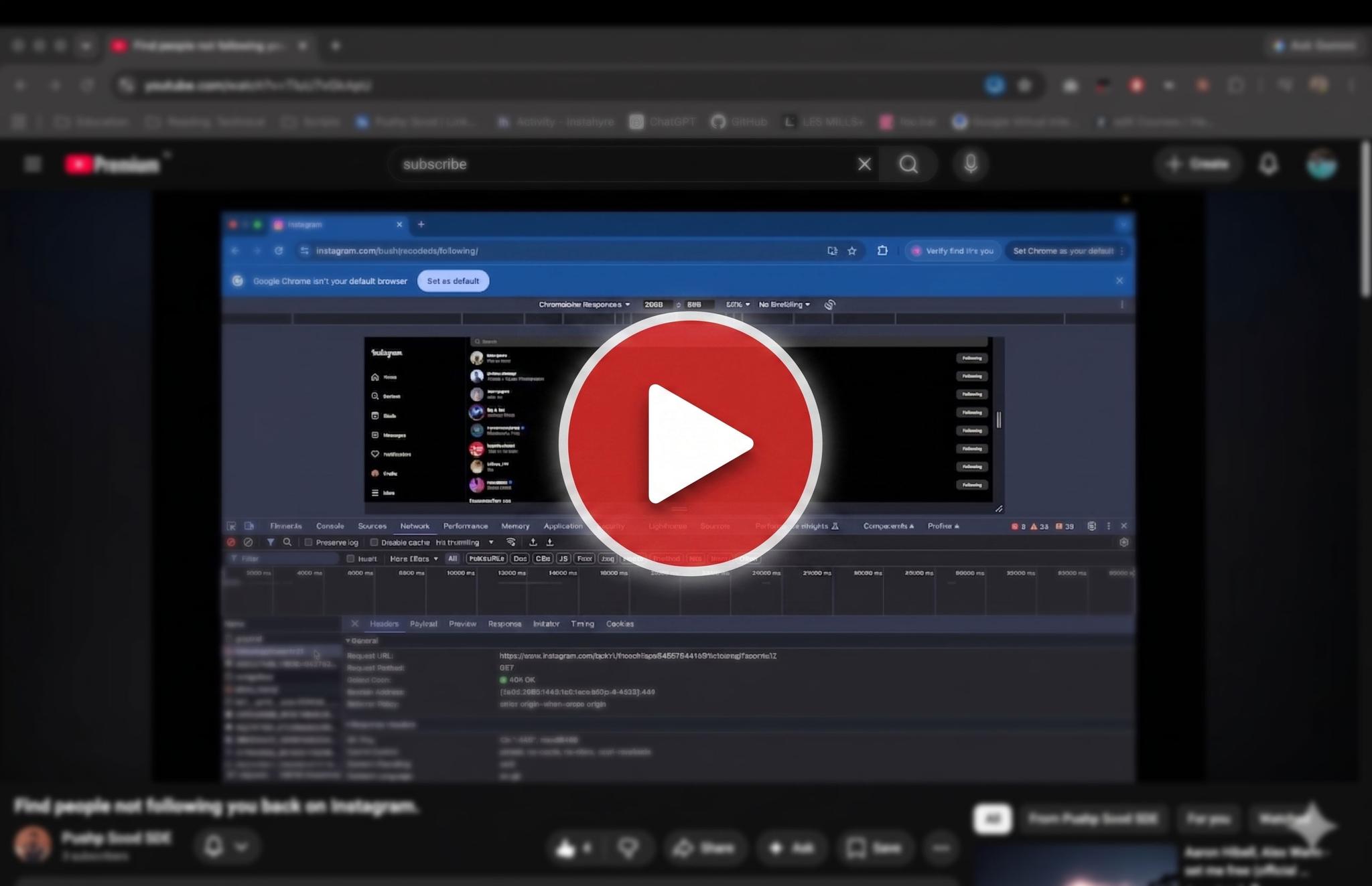Screen dimensions: 1372x886
Task: Click the page vertical scrollbar
Action: pyautogui.click(x=1365, y=221)
